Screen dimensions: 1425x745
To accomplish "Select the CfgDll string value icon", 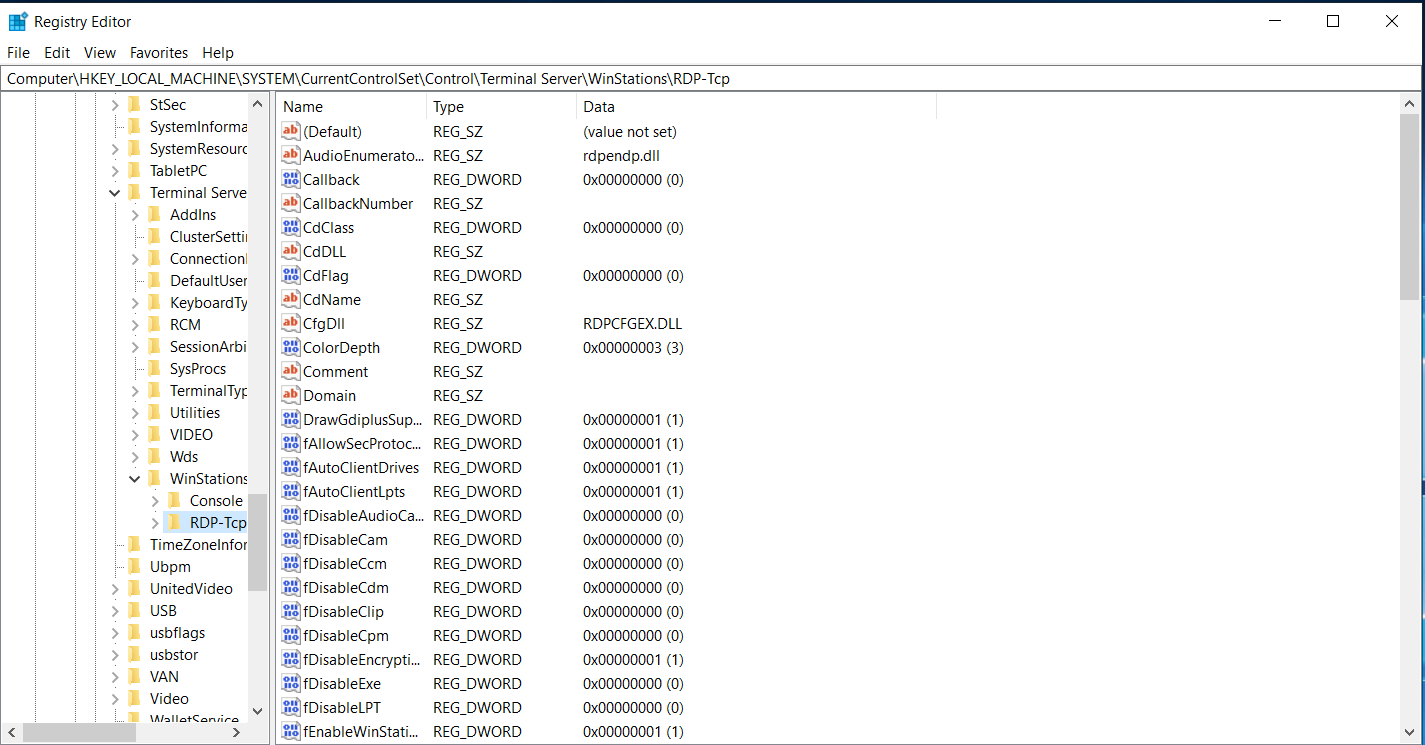I will 291,324.
